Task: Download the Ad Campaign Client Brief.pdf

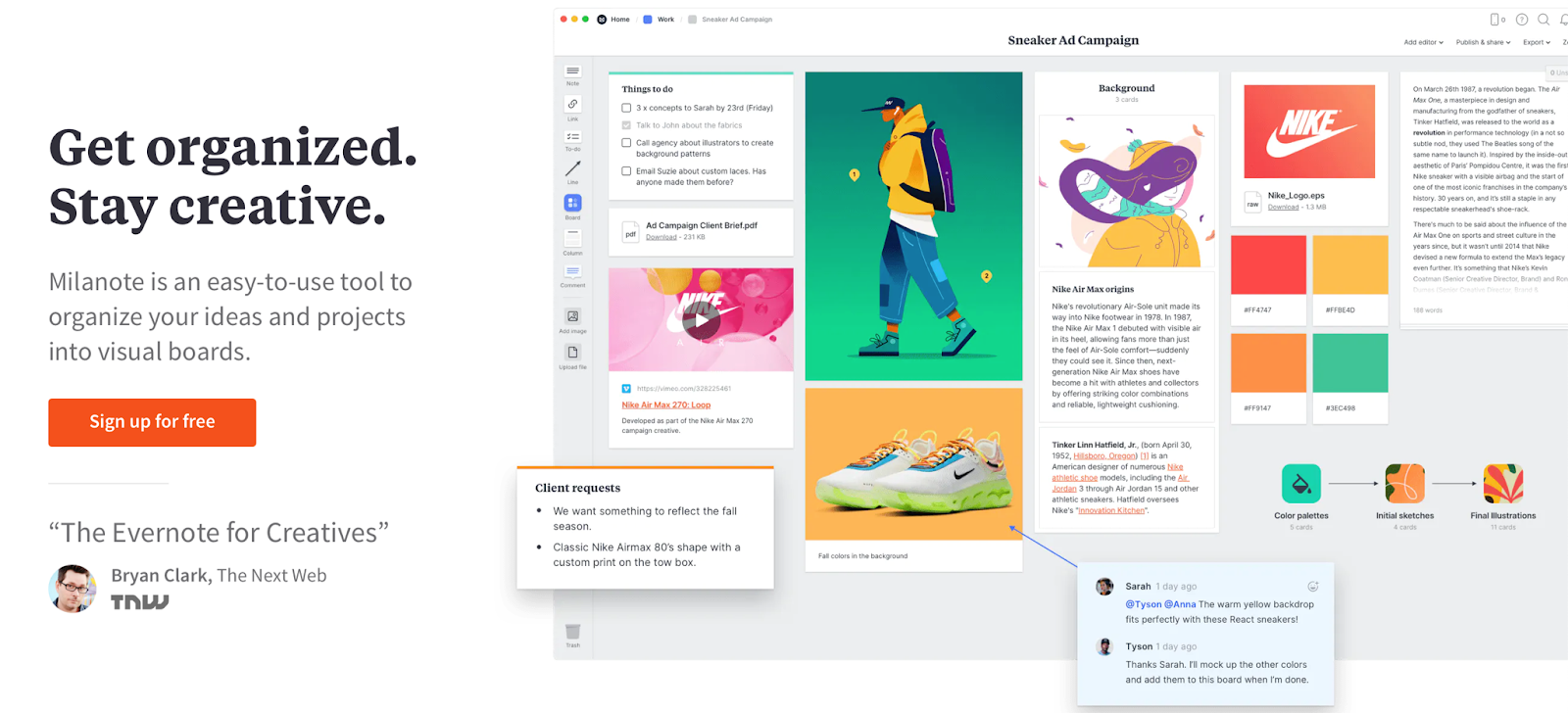Action: click(661, 237)
